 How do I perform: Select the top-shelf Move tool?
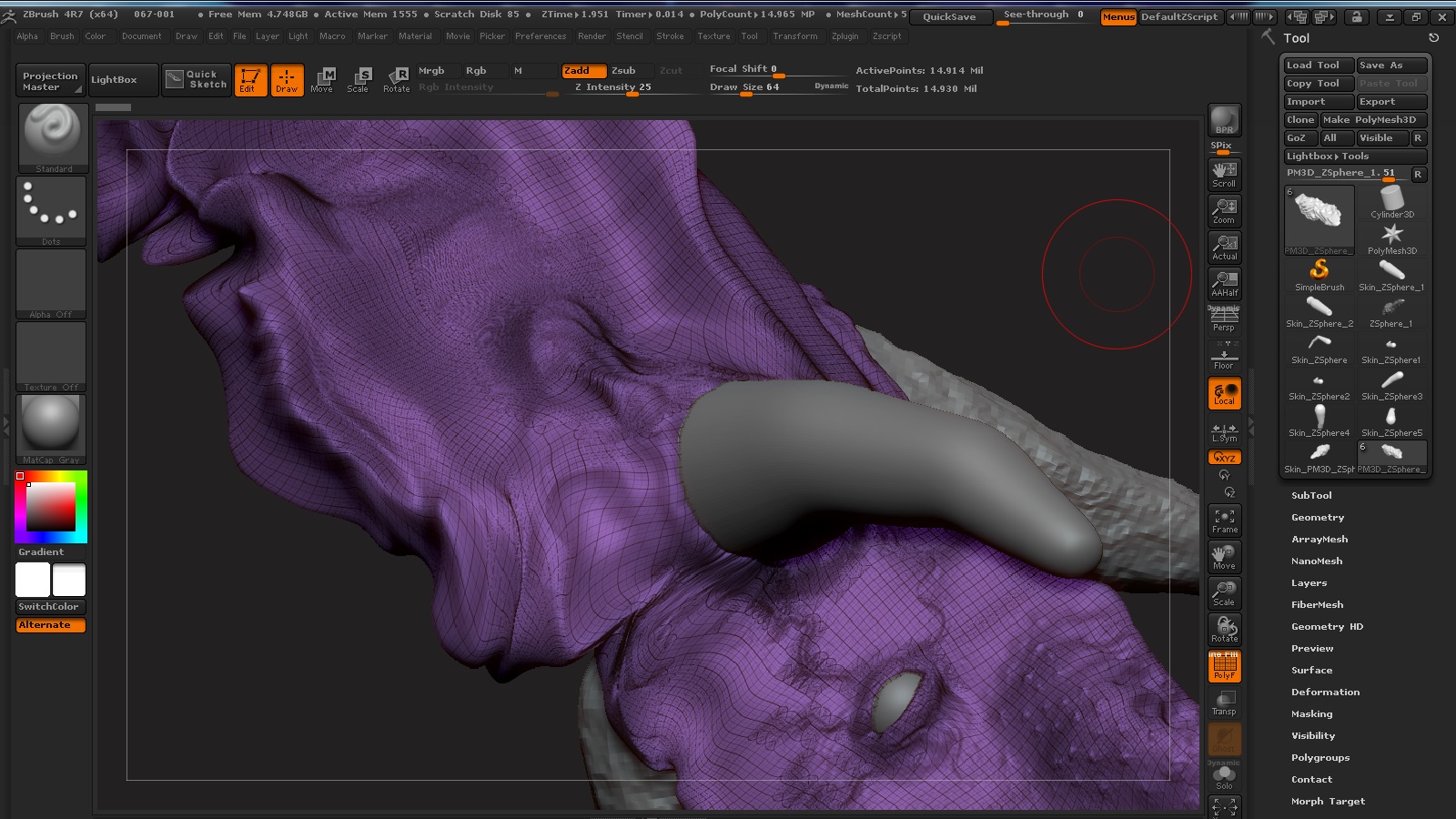(322, 80)
